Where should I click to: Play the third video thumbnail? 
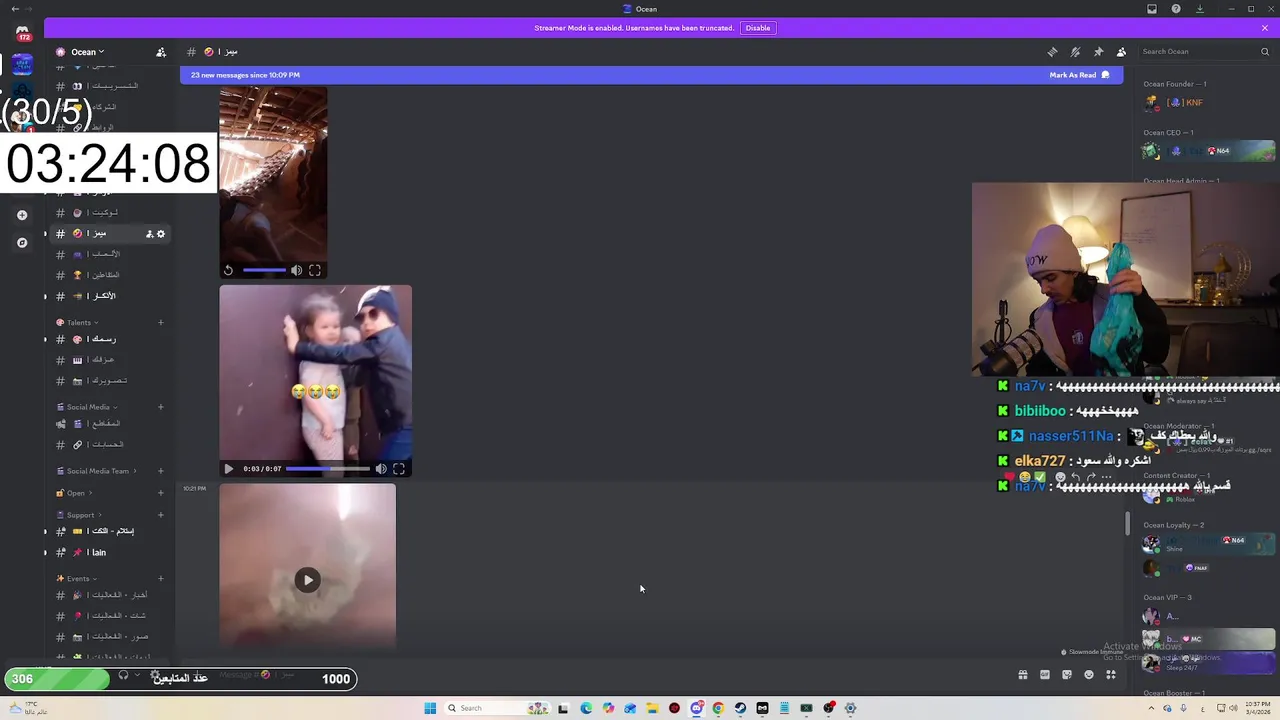pyautogui.click(x=308, y=580)
